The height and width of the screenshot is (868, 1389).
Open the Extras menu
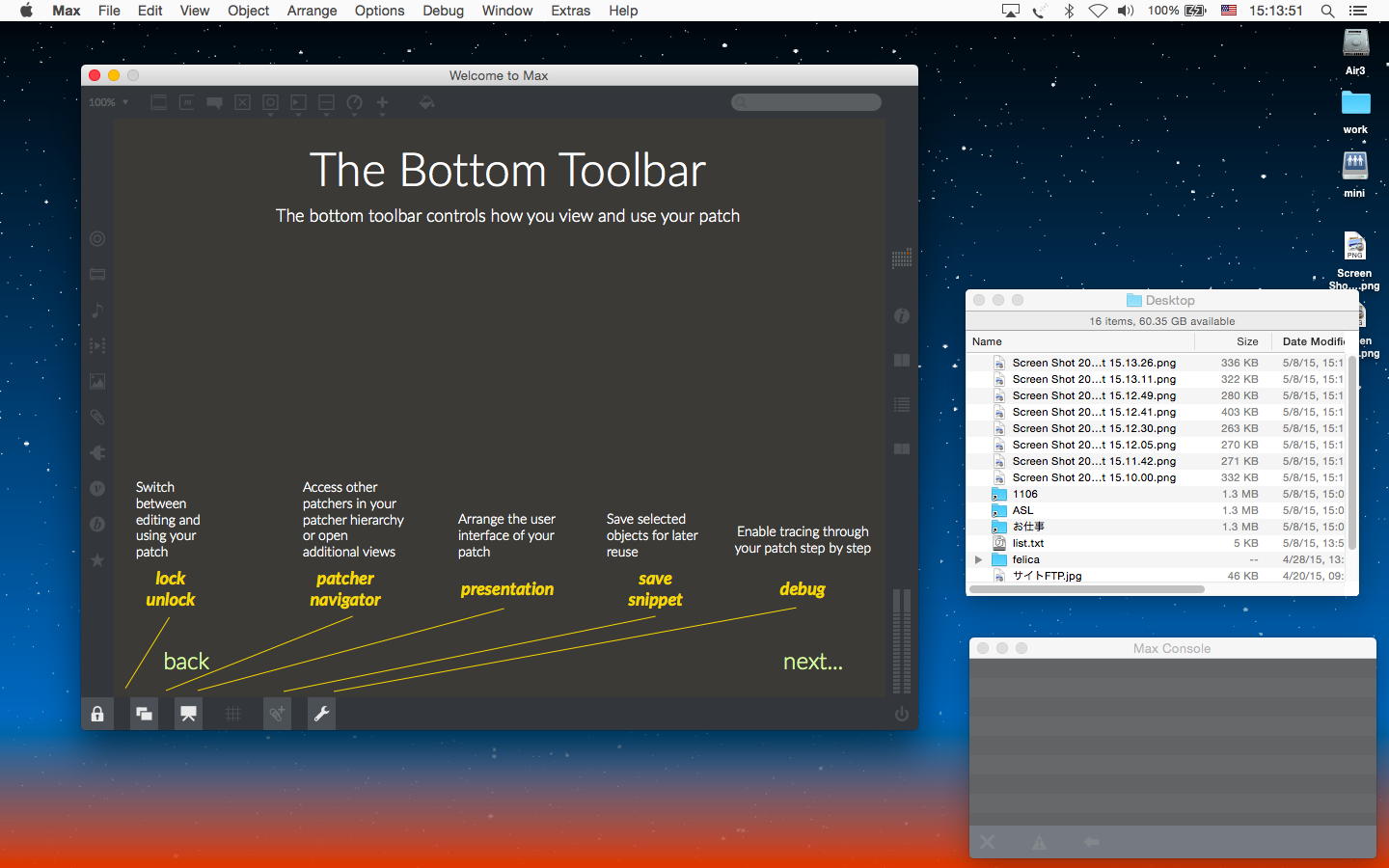(570, 11)
